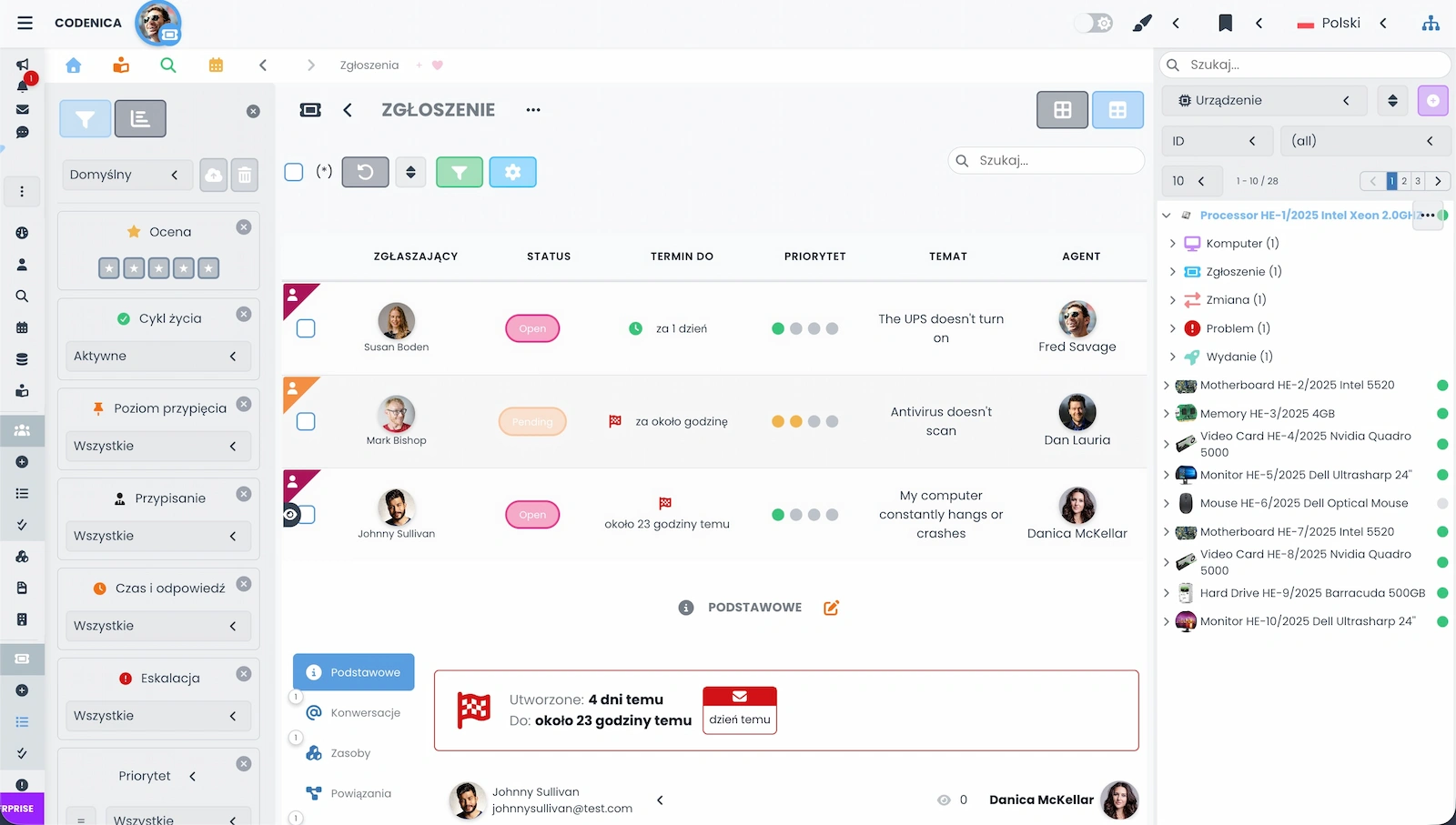The width and height of the screenshot is (1456, 825).
Task: Toggle the theme switch in the top bar
Action: coord(1091,22)
